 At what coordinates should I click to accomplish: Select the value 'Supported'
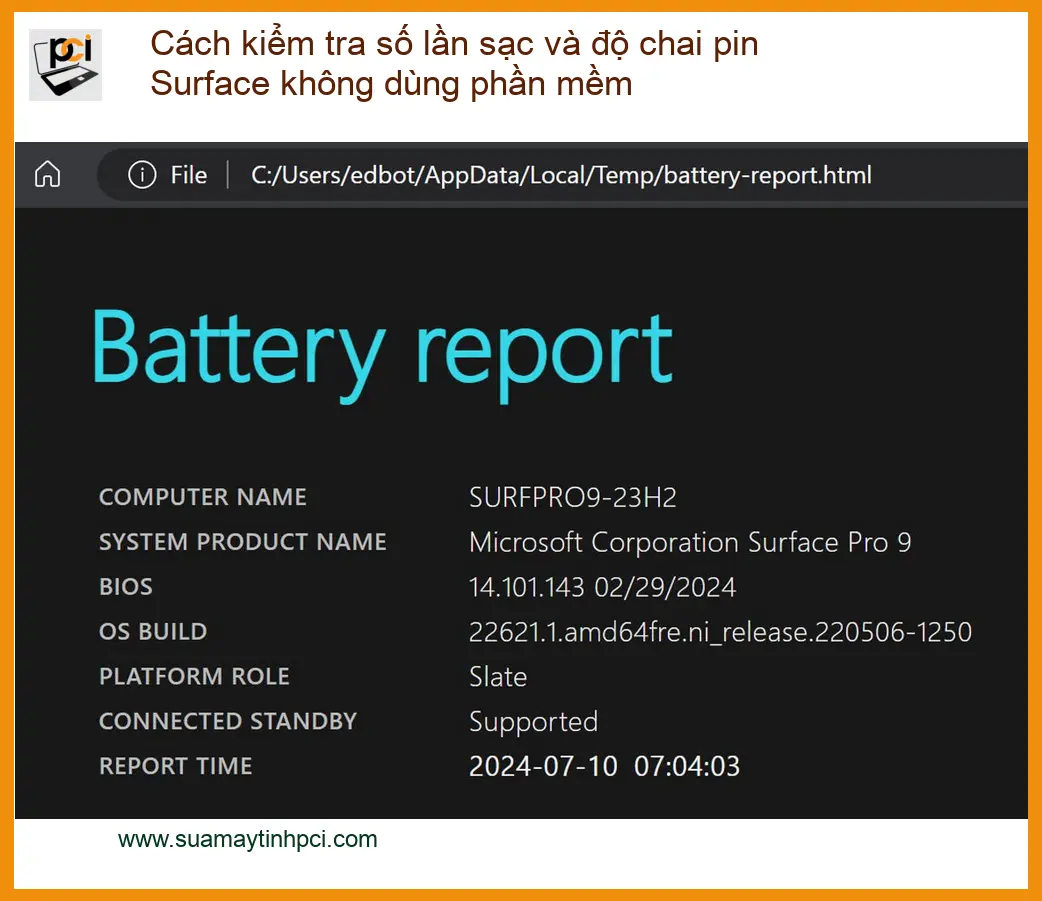(x=534, y=722)
